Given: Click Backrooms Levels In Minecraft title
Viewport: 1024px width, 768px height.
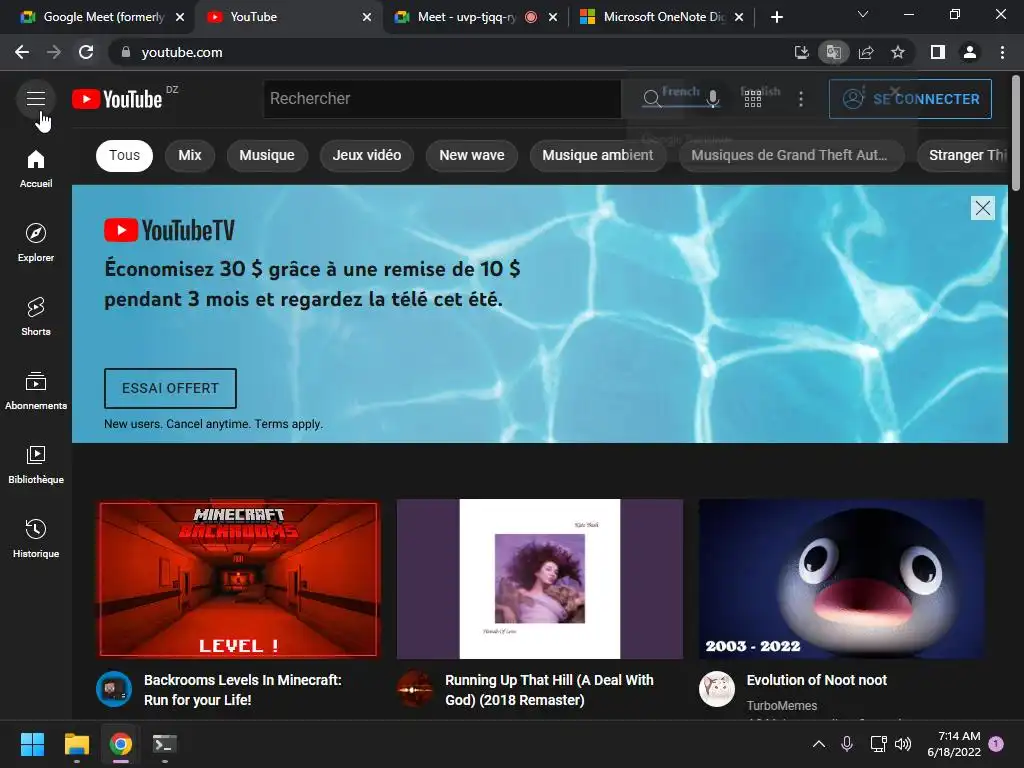Looking at the screenshot, I should click(242, 690).
